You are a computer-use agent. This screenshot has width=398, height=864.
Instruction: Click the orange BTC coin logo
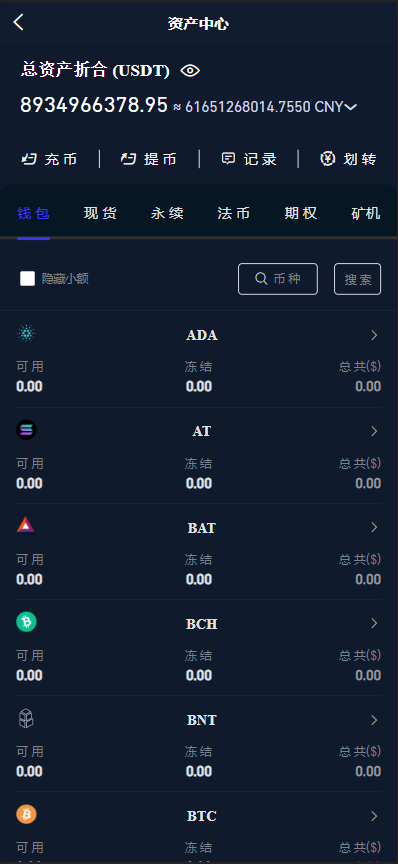click(26, 814)
